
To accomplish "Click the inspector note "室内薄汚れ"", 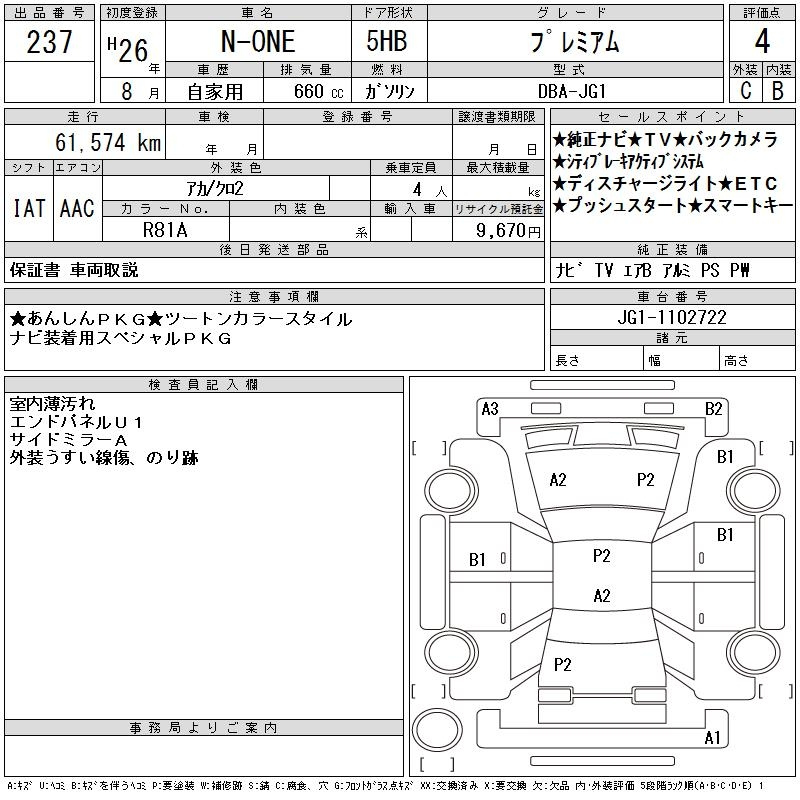I will 53,404.
